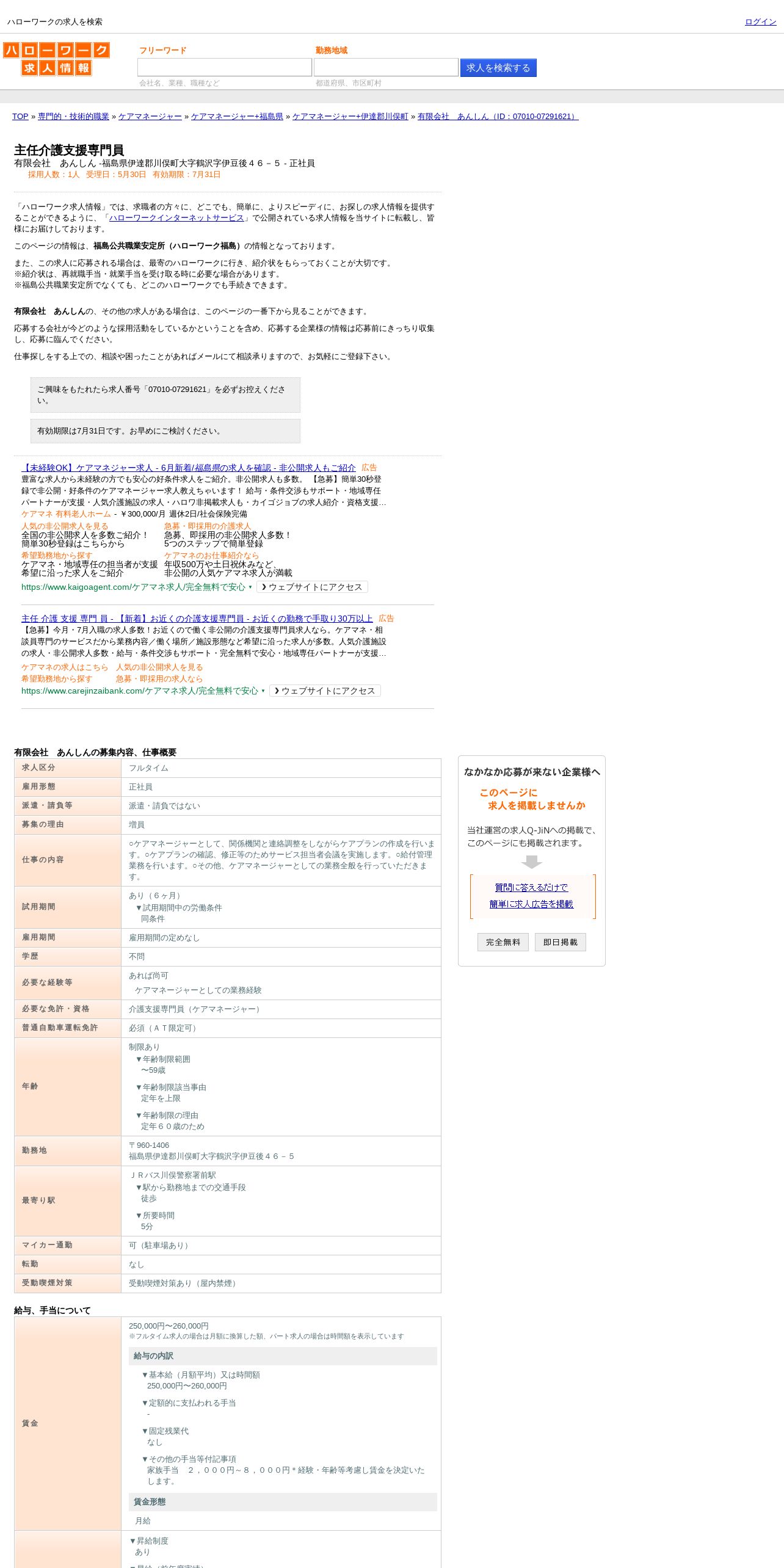784x1568 pixels.
Task: Click 急募・即採用の求人なら ad sublink
Action: (159, 679)
